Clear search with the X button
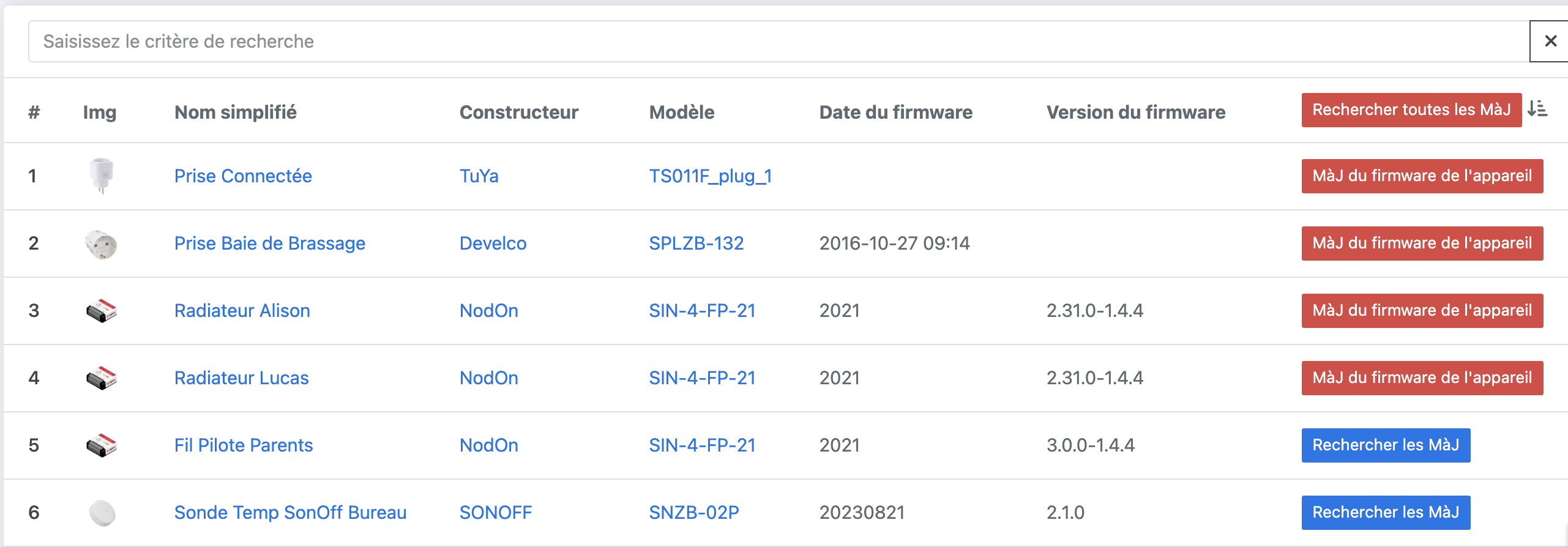 [x=1550, y=41]
